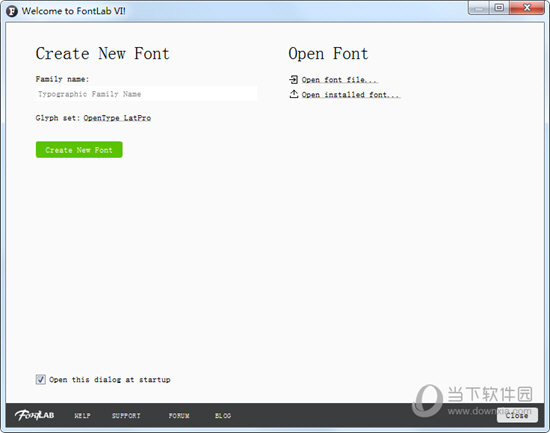Click the Open installed font icon

294,94
